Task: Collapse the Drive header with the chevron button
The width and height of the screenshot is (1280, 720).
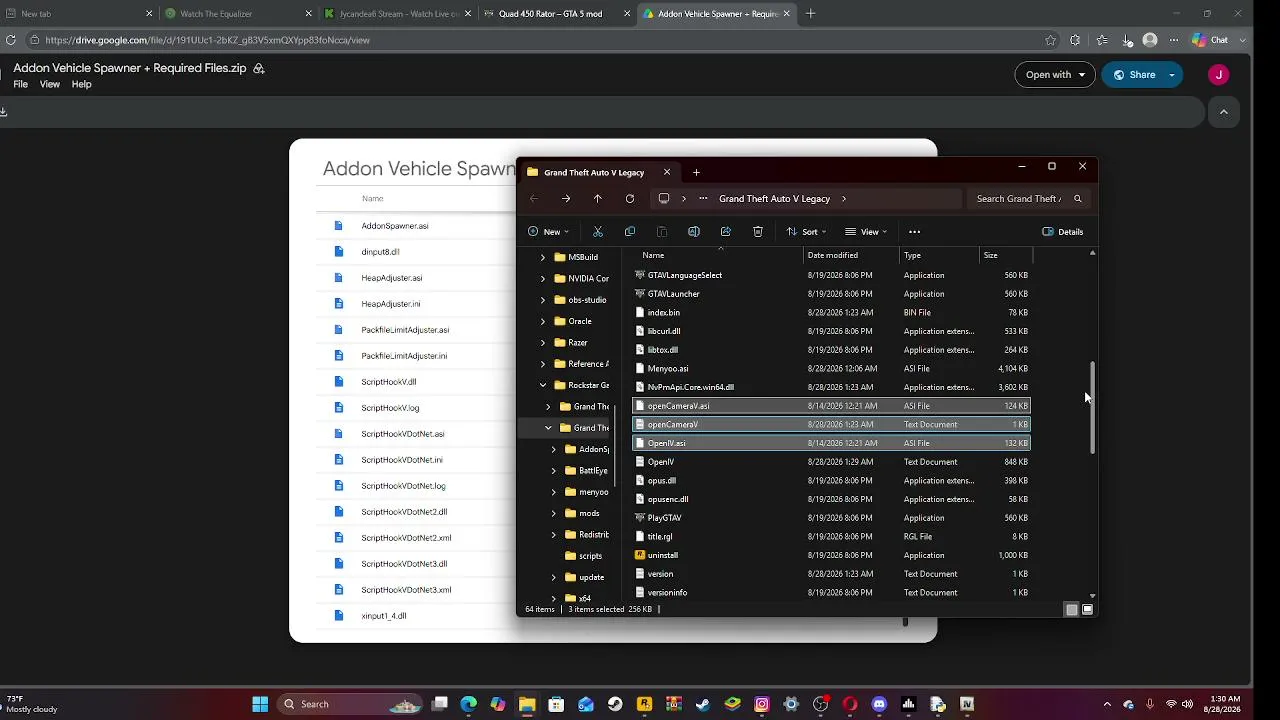Action: pos(1224,112)
